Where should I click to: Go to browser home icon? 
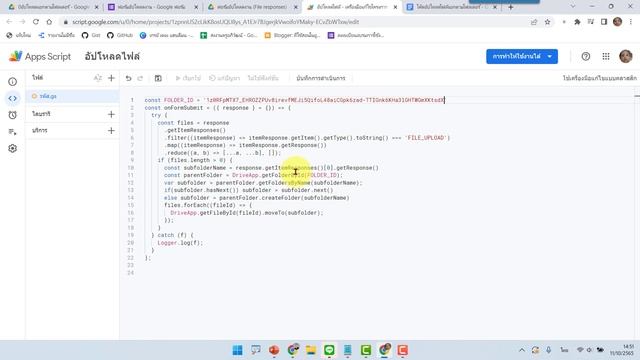[49, 22]
